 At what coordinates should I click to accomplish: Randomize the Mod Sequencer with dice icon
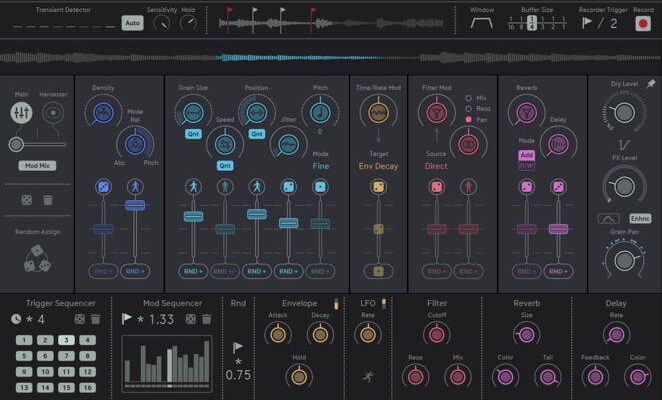coord(190,318)
